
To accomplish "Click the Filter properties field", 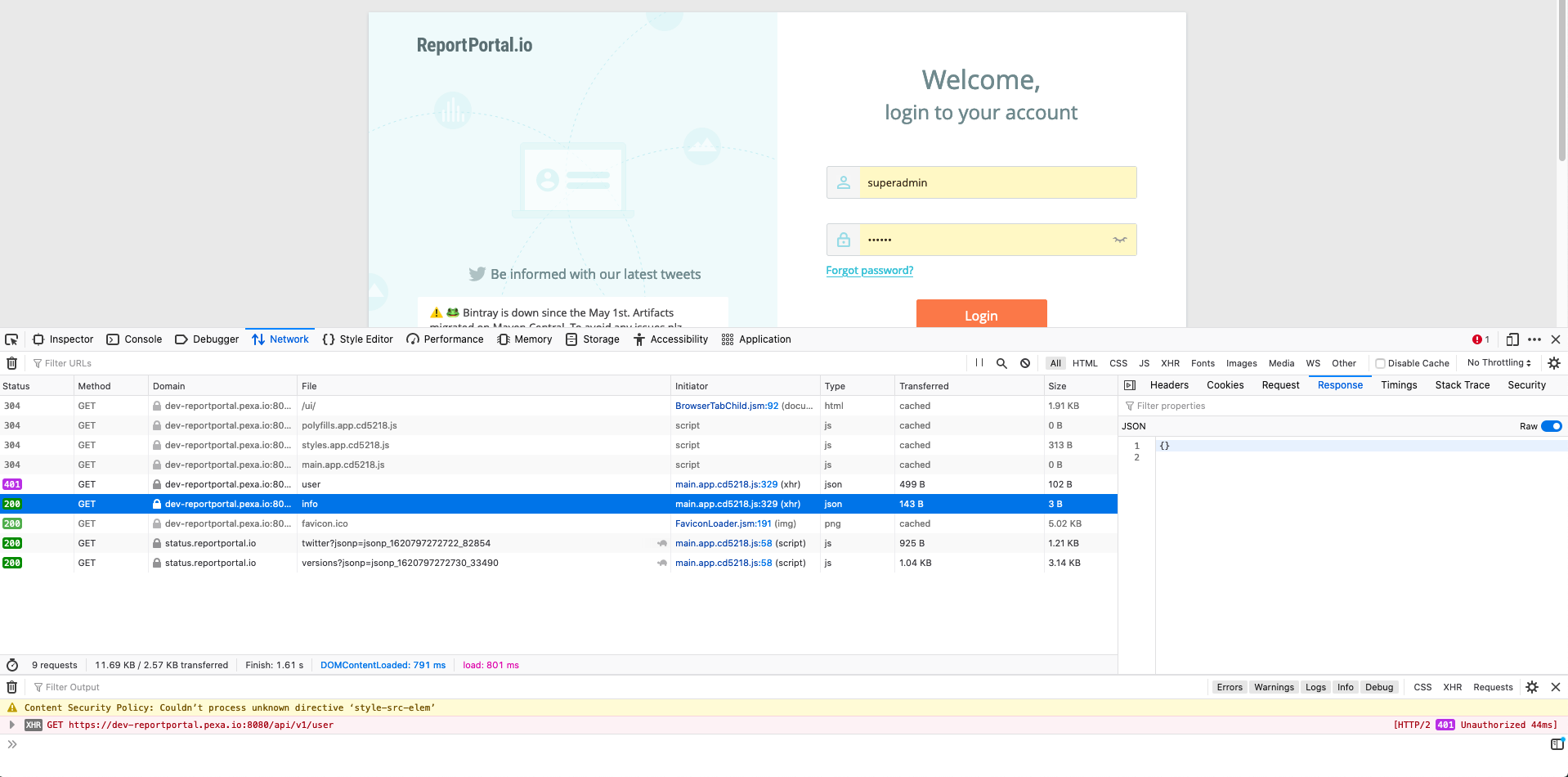I will tap(1342, 406).
